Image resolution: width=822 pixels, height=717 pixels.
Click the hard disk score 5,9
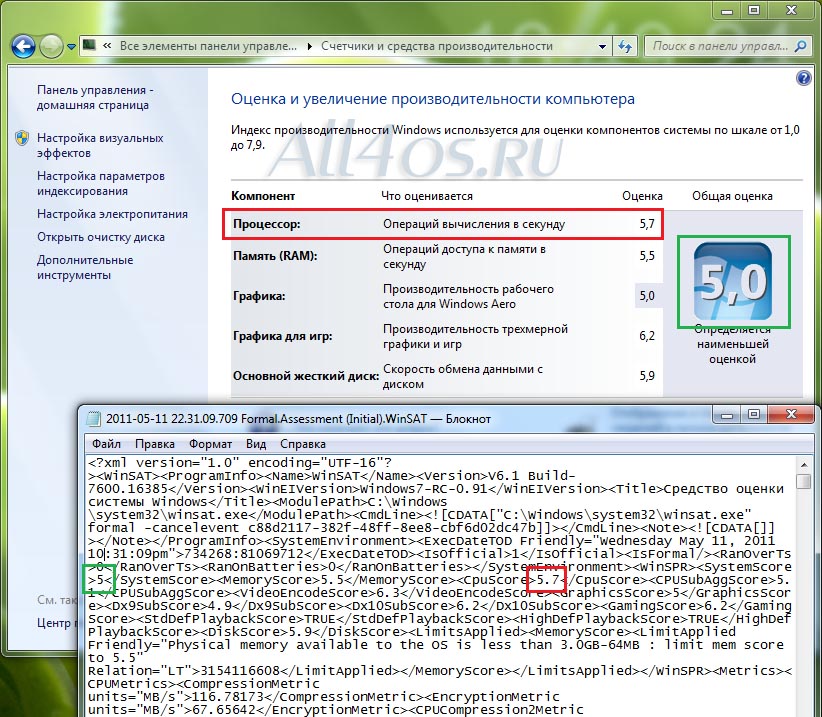(647, 376)
